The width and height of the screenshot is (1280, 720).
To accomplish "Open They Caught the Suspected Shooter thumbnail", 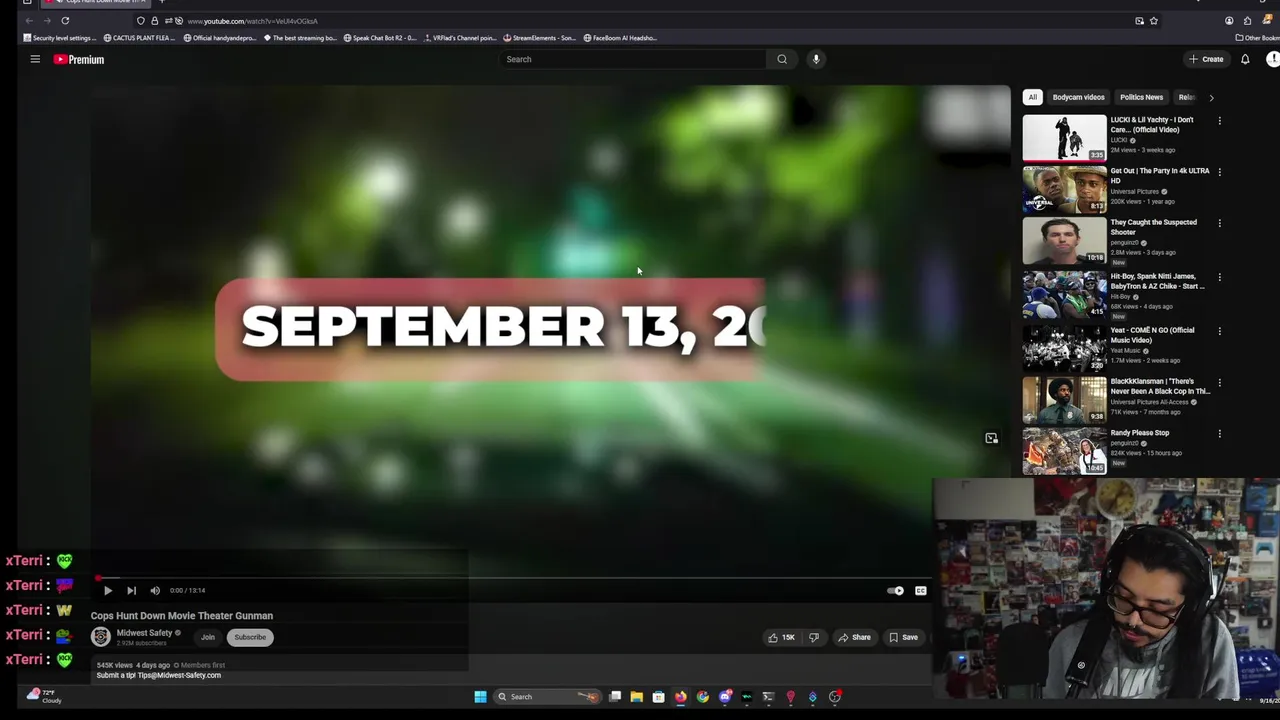I will click(1064, 240).
